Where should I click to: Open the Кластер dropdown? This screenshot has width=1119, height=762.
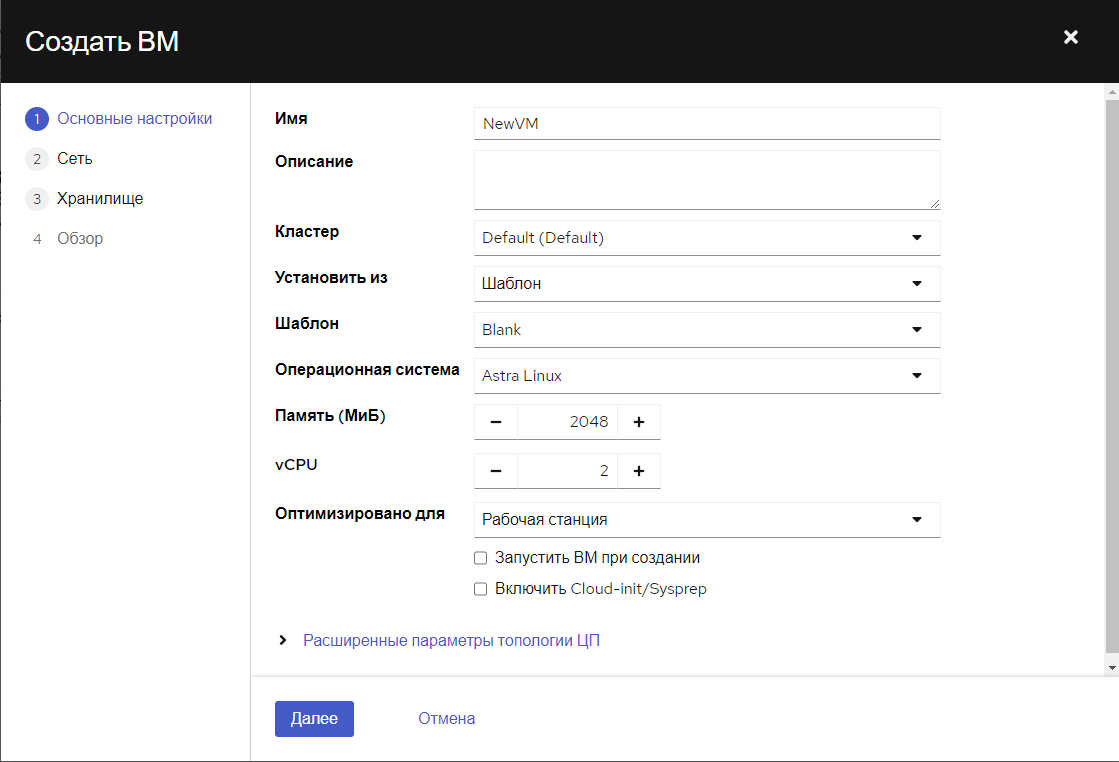707,238
